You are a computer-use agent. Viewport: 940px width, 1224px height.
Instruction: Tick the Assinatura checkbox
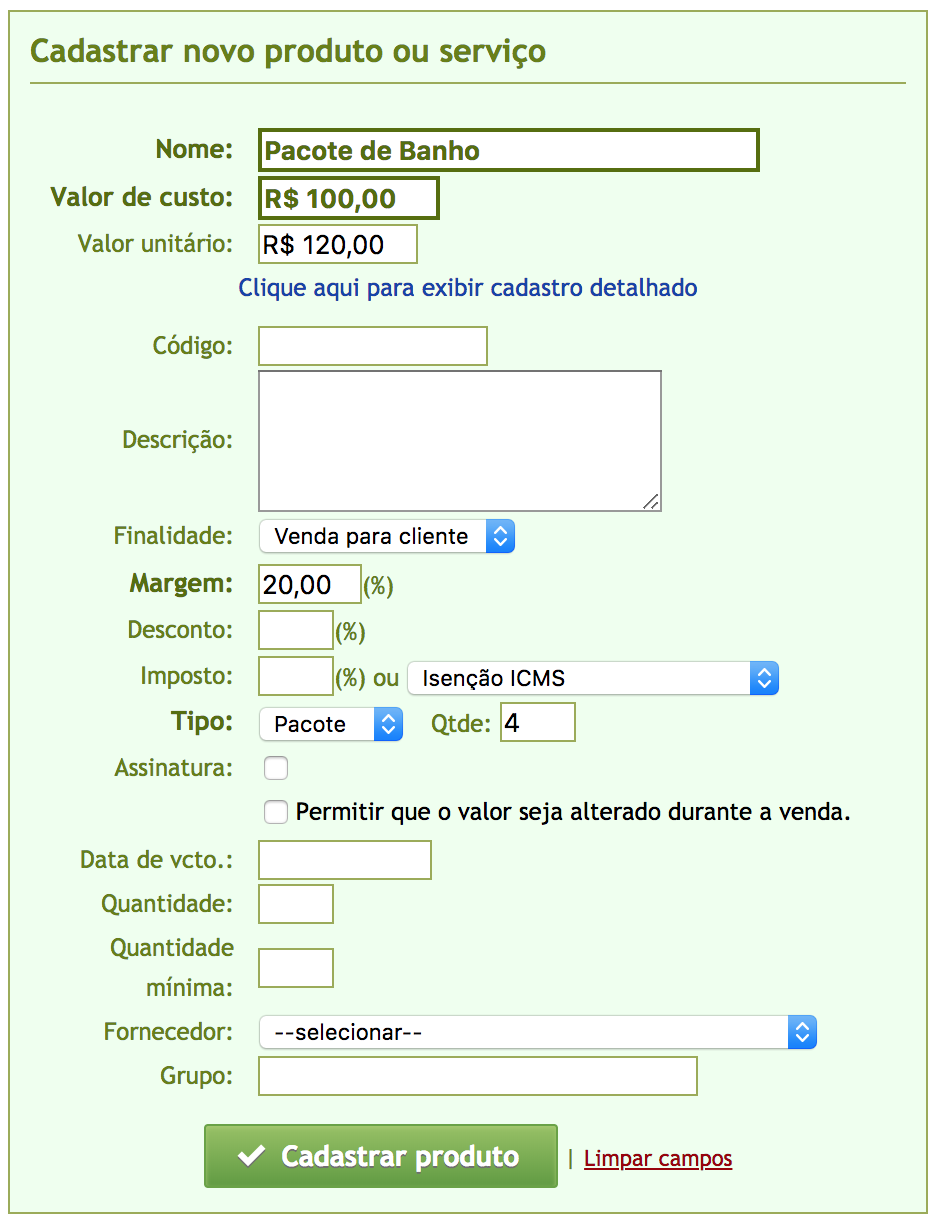(276, 768)
